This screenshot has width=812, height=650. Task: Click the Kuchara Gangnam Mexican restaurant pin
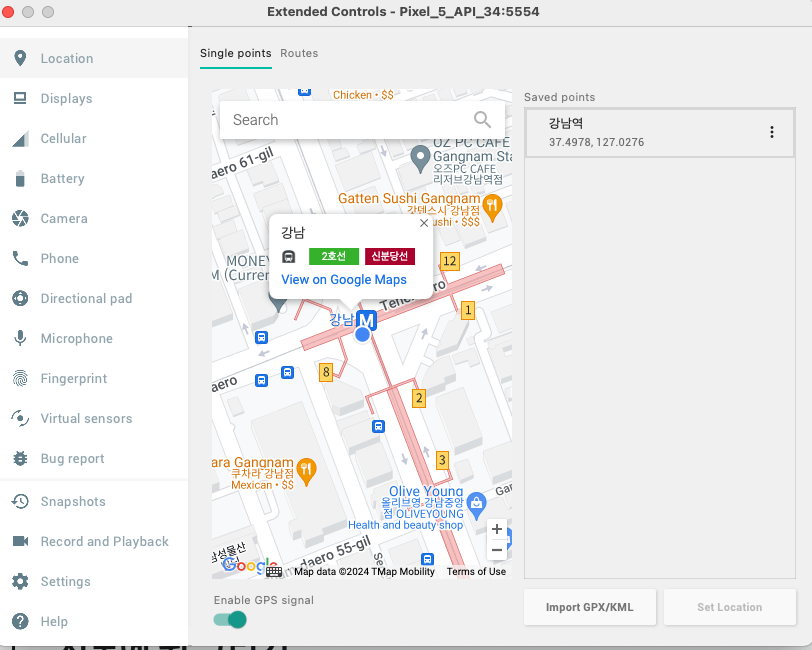pyautogui.click(x=307, y=471)
